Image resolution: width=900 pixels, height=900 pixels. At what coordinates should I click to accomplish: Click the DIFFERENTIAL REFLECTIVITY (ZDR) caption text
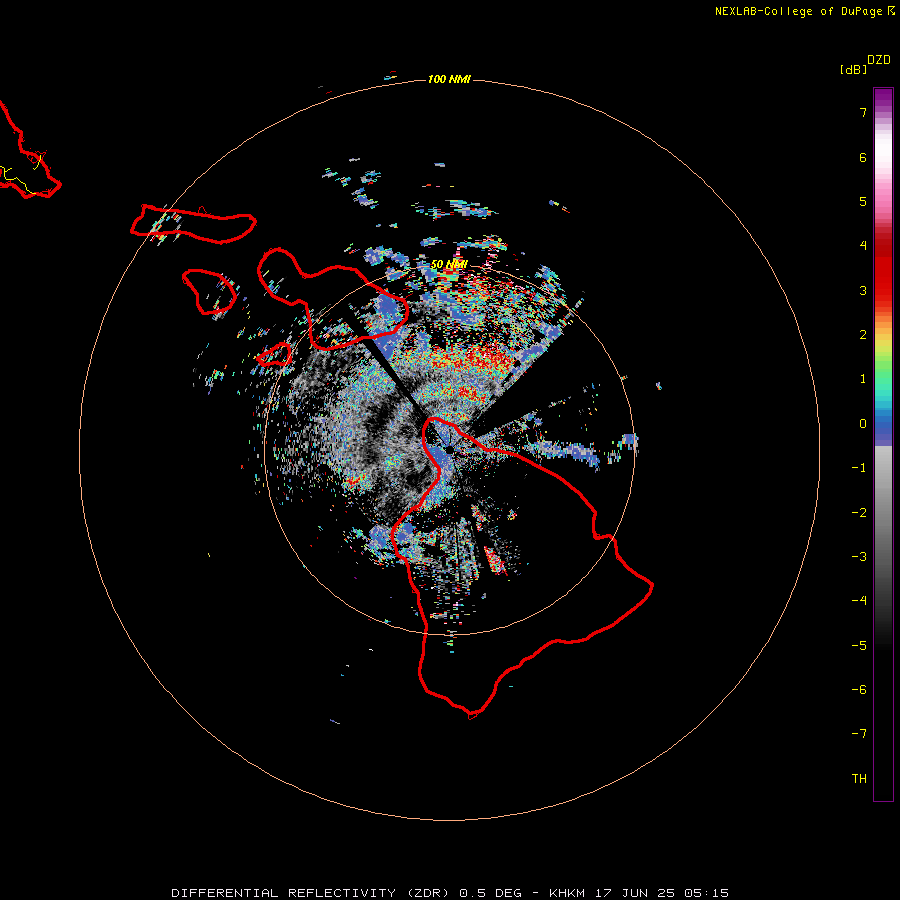(x=311, y=893)
